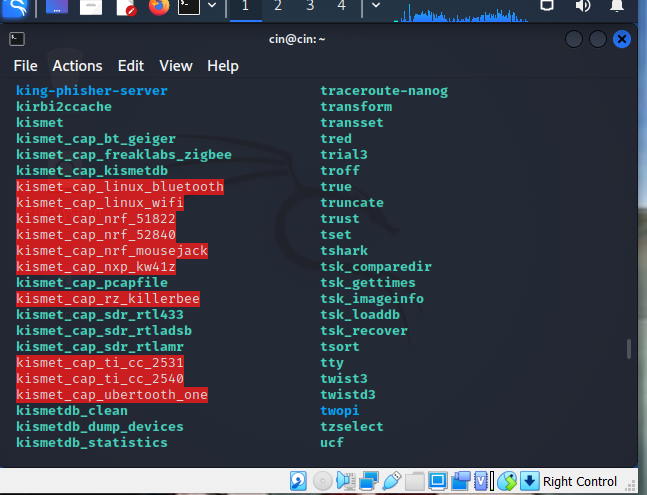Expand the dropdown arrow after workspace 4
This screenshot has width=647, height=495.
coord(376,5)
